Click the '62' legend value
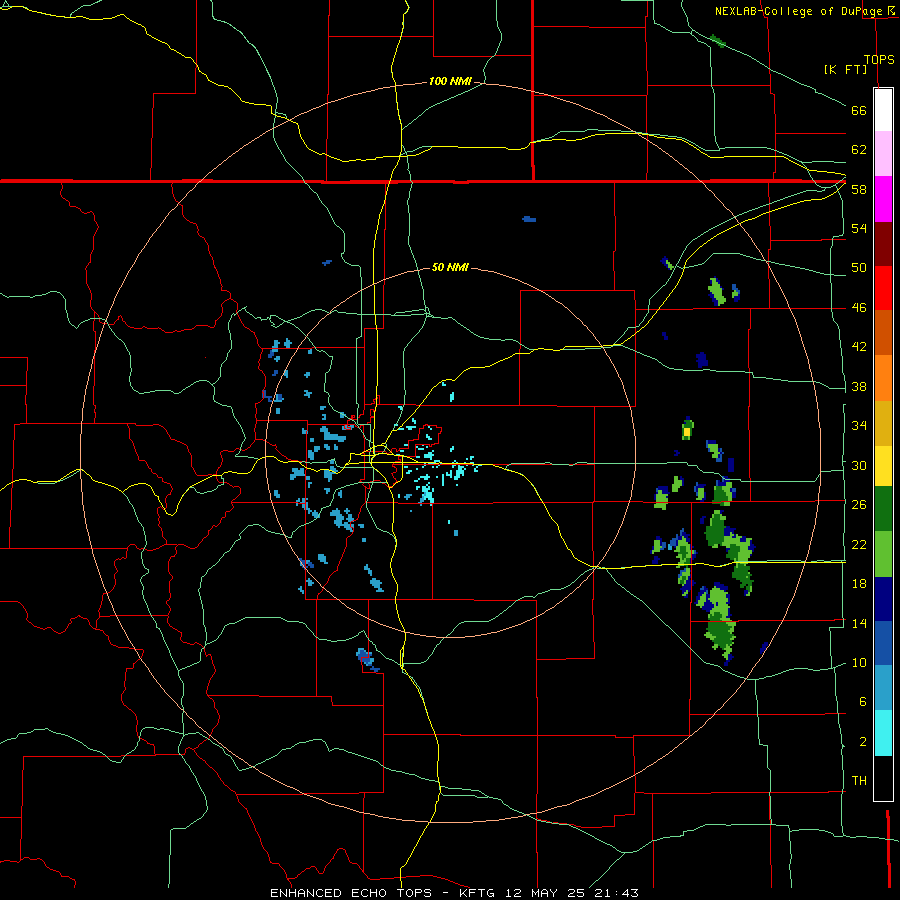This screenshot has height=900, width=900. (x=859, y=150)
